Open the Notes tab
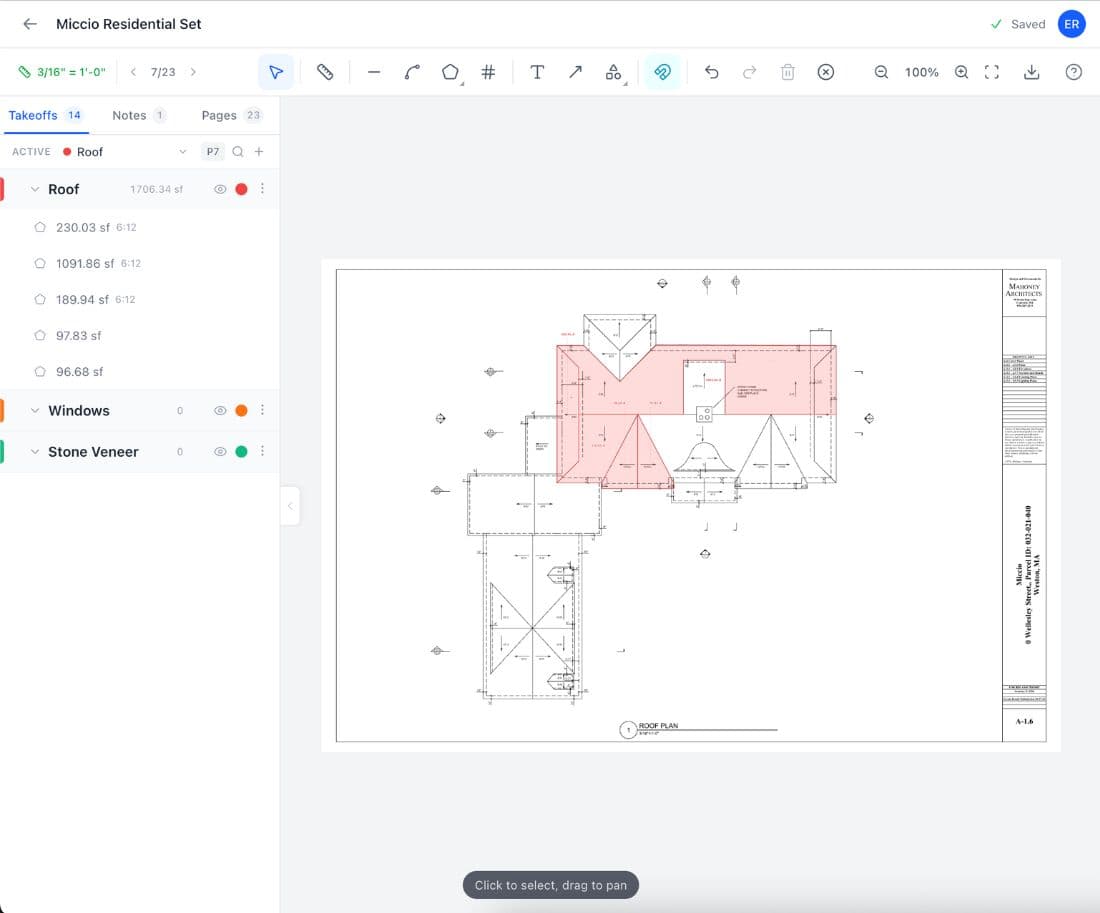This screenshot has height=913, width=1100. click(131, 115)
